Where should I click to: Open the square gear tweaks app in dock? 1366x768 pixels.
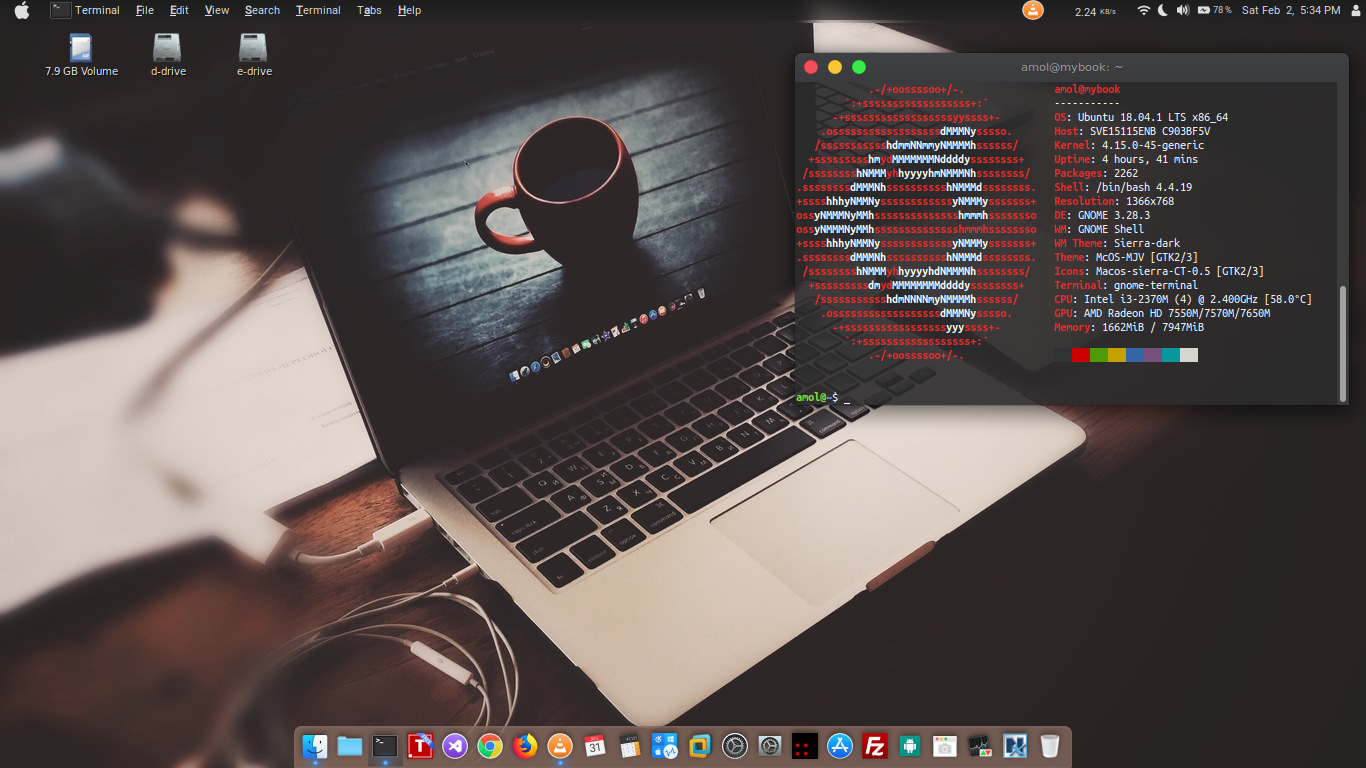tap(770, 746)
